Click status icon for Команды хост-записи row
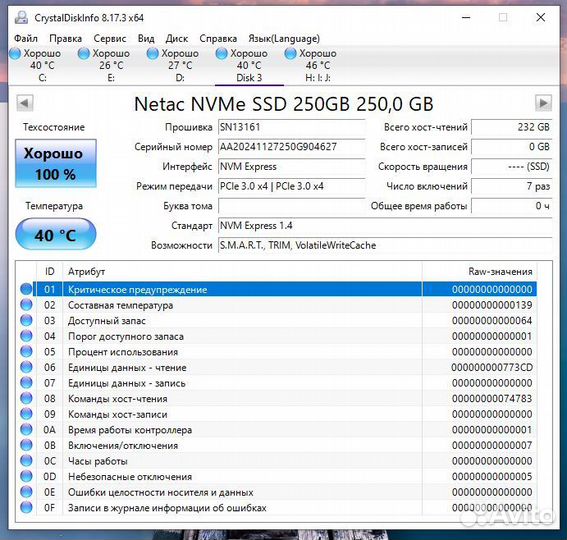 point(26,414)
